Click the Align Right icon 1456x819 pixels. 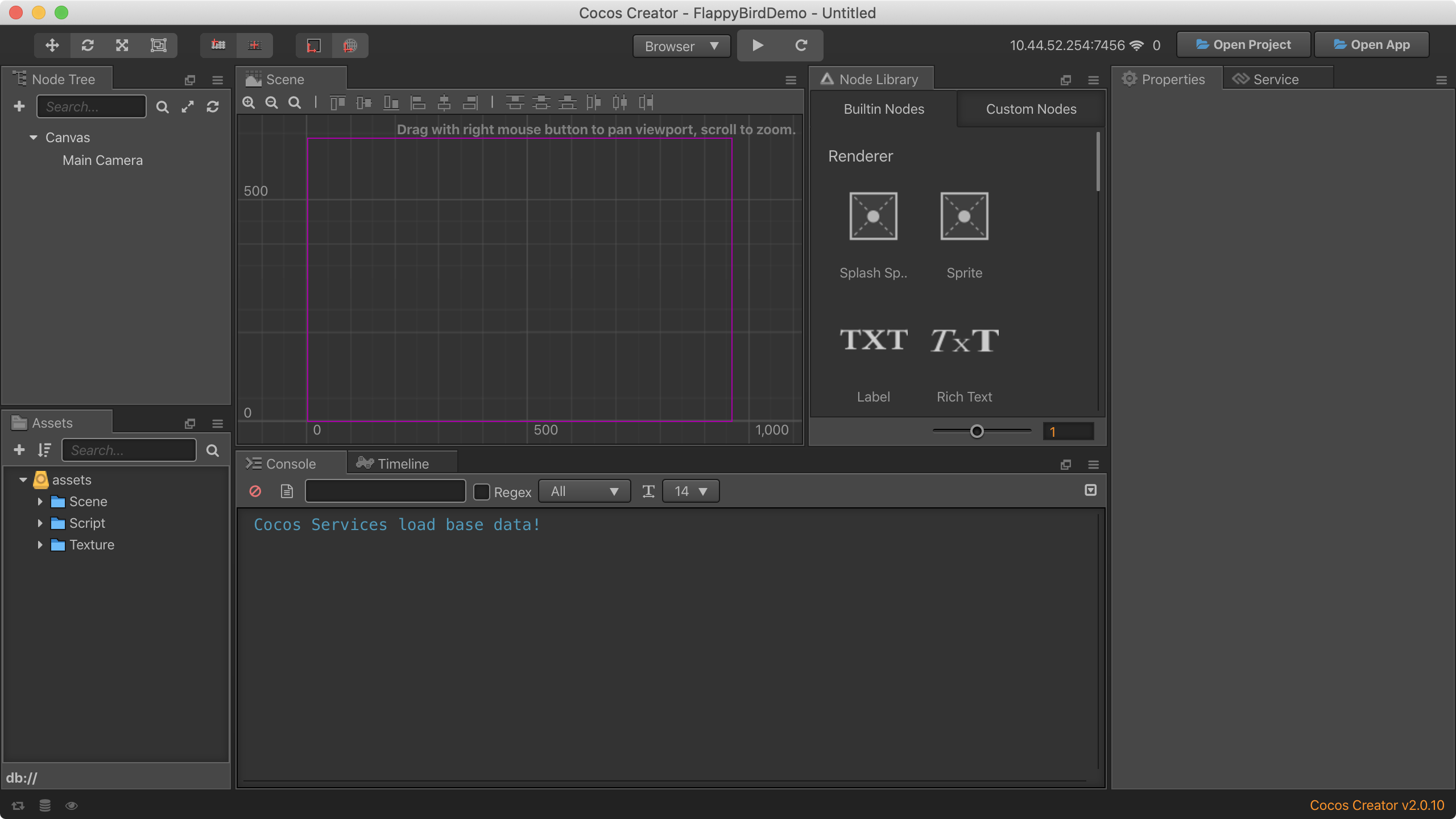(x=470, y=102)
